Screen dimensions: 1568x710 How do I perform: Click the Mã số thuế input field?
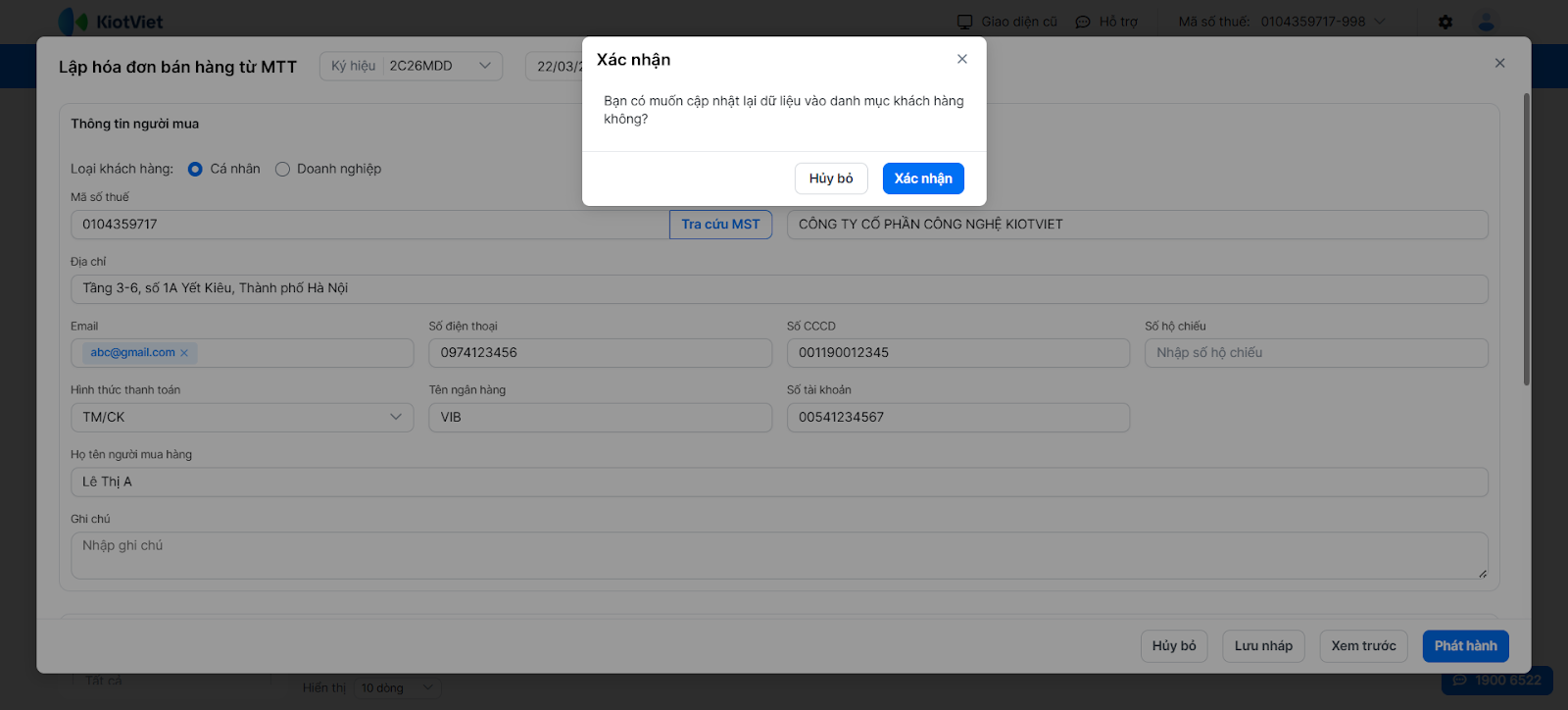(369, 225)
